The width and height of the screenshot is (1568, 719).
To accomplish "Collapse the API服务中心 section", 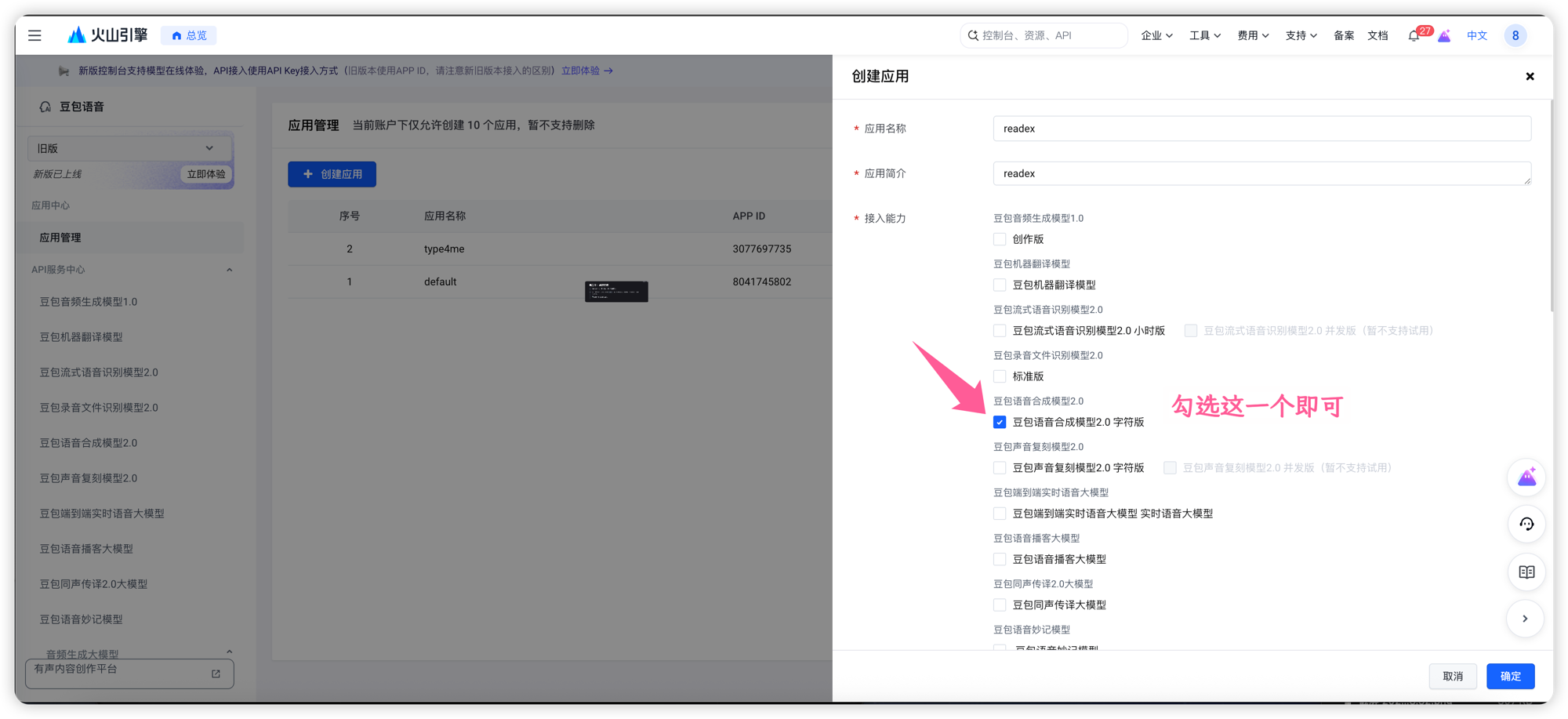I will [x=230, y=270].
